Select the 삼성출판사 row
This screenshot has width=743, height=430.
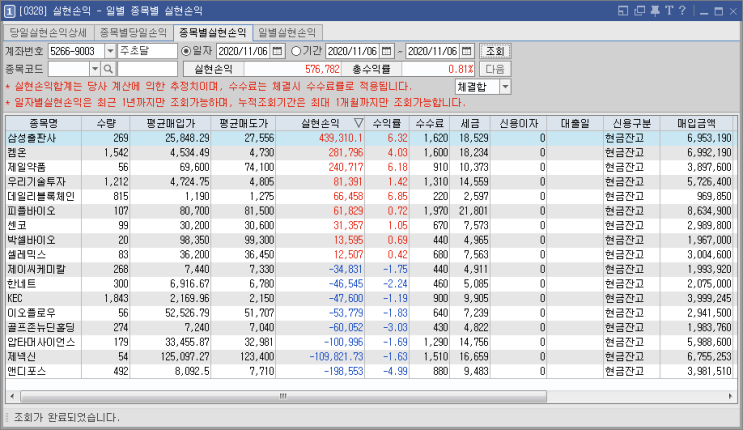click(372, 138)
